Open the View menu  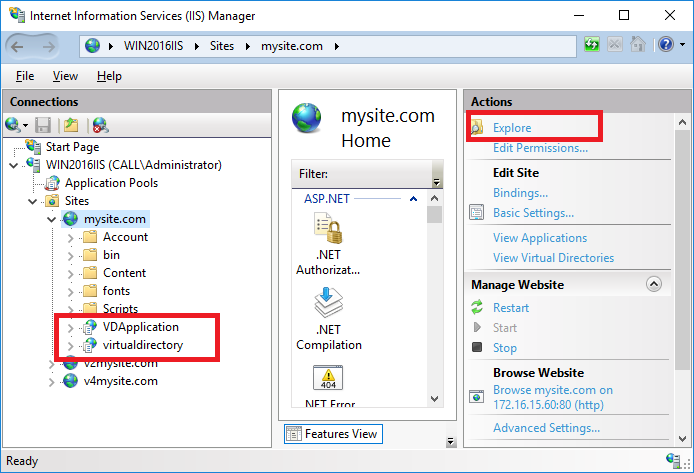click(65, 76)
